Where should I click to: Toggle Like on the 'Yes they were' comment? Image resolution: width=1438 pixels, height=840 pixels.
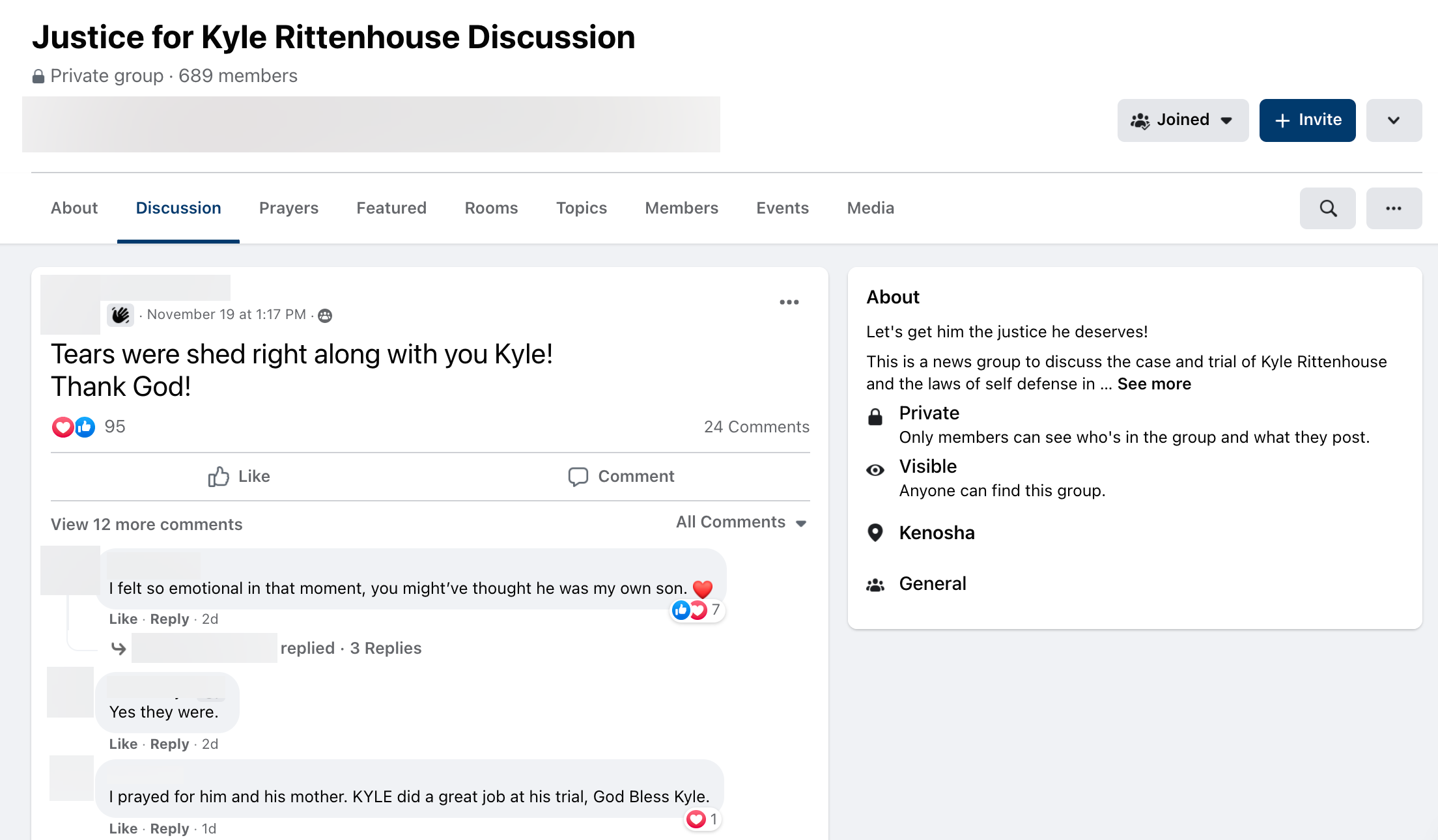122,744
